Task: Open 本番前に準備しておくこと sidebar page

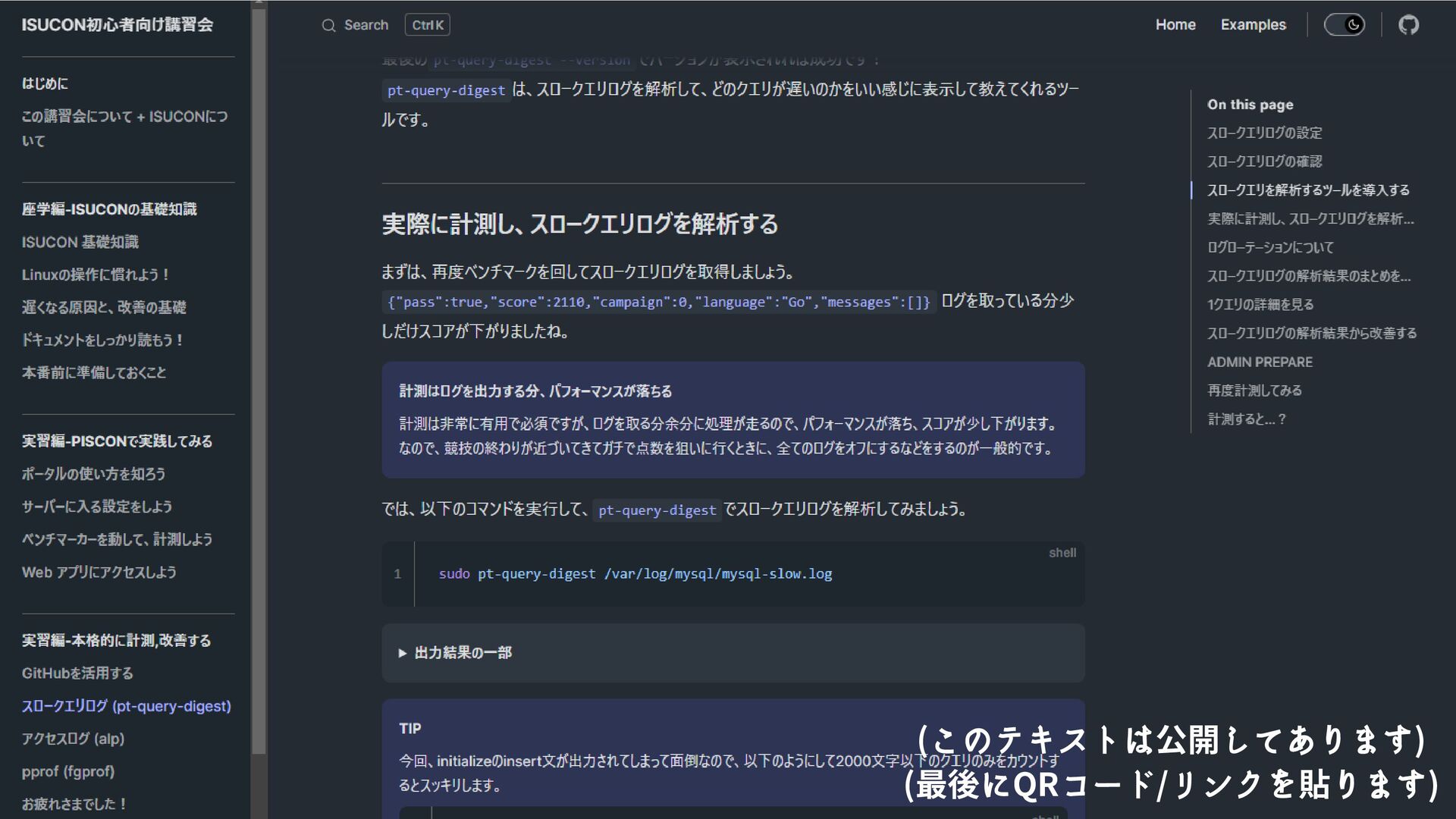Action: pos(94,372)
